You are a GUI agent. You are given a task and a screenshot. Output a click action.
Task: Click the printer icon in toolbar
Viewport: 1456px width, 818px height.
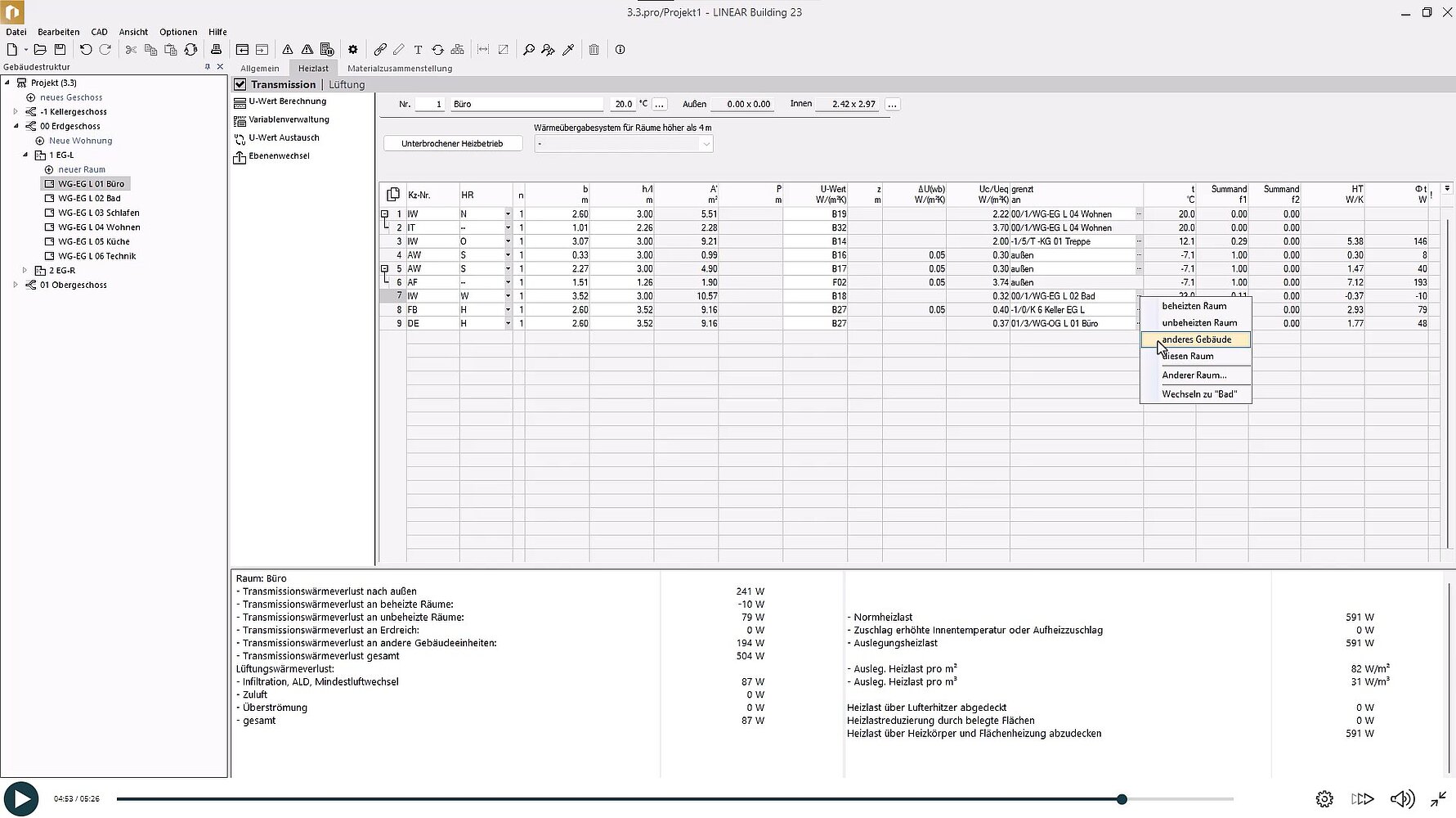pos(216,50)
